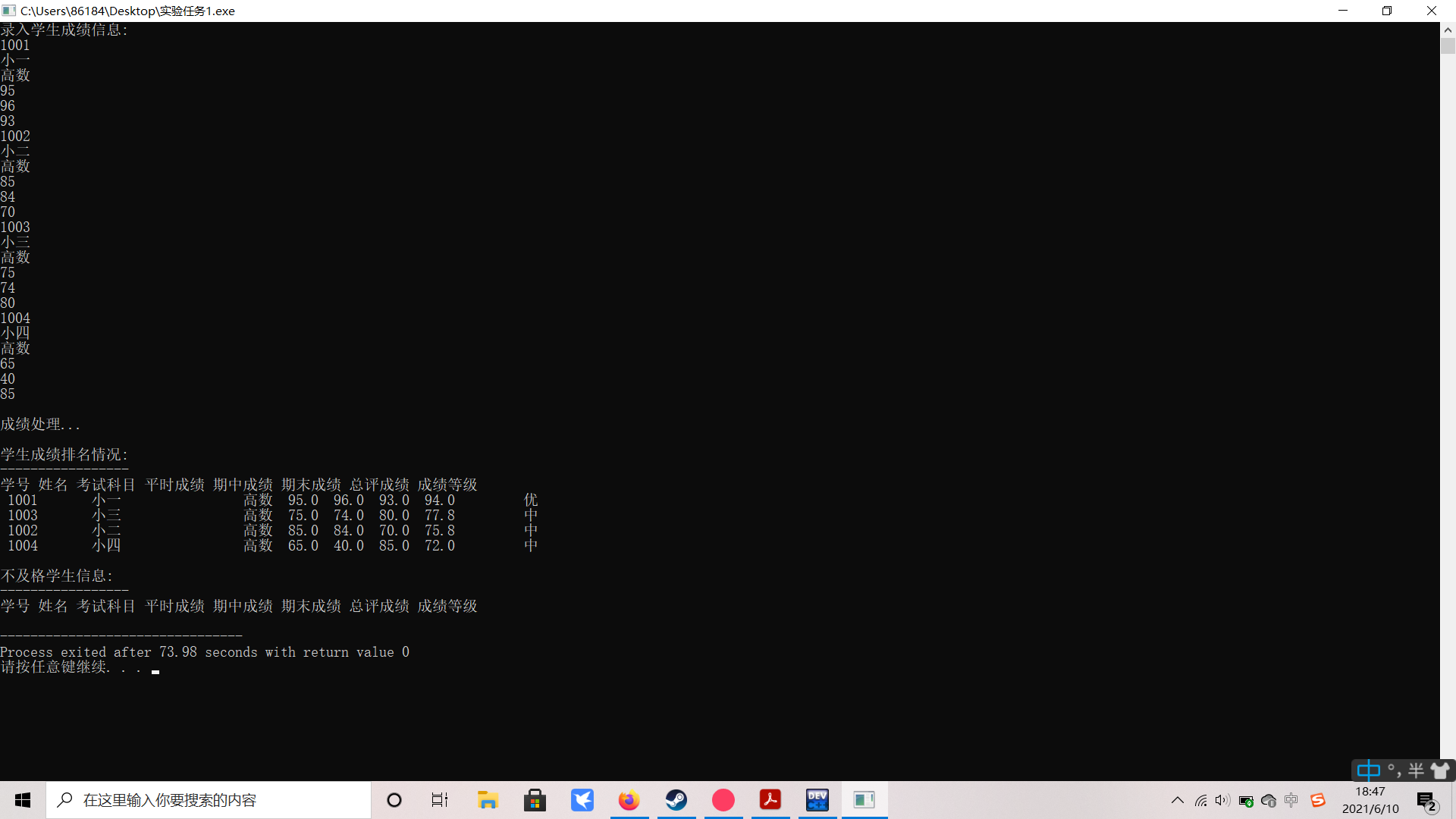The height and width of the screenshot is (819, 1456).
Task: Click the Steam taskbar icon
Action: click(x=676, y=800)
